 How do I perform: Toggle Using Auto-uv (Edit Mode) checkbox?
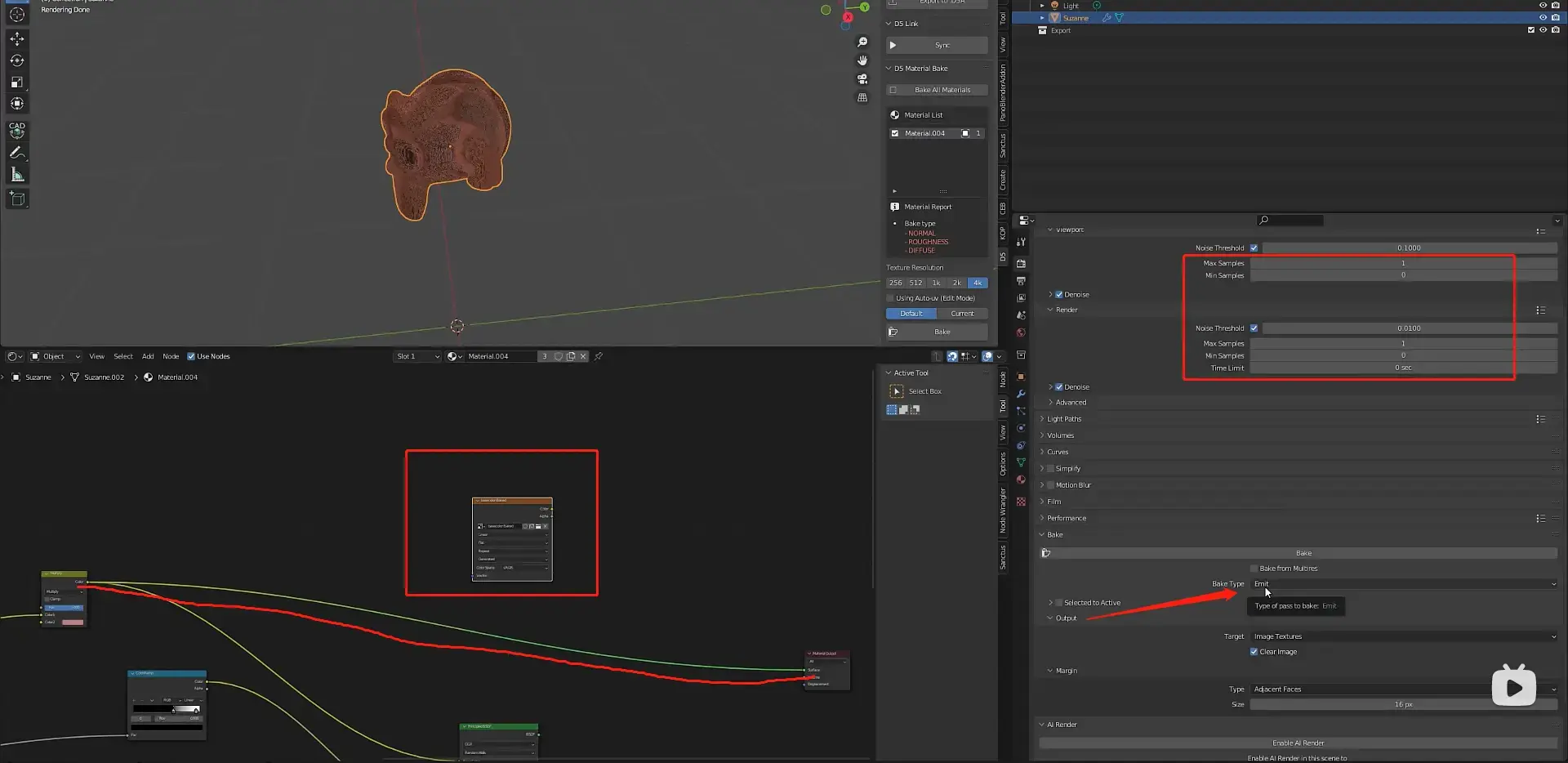[x=890, y=298]
